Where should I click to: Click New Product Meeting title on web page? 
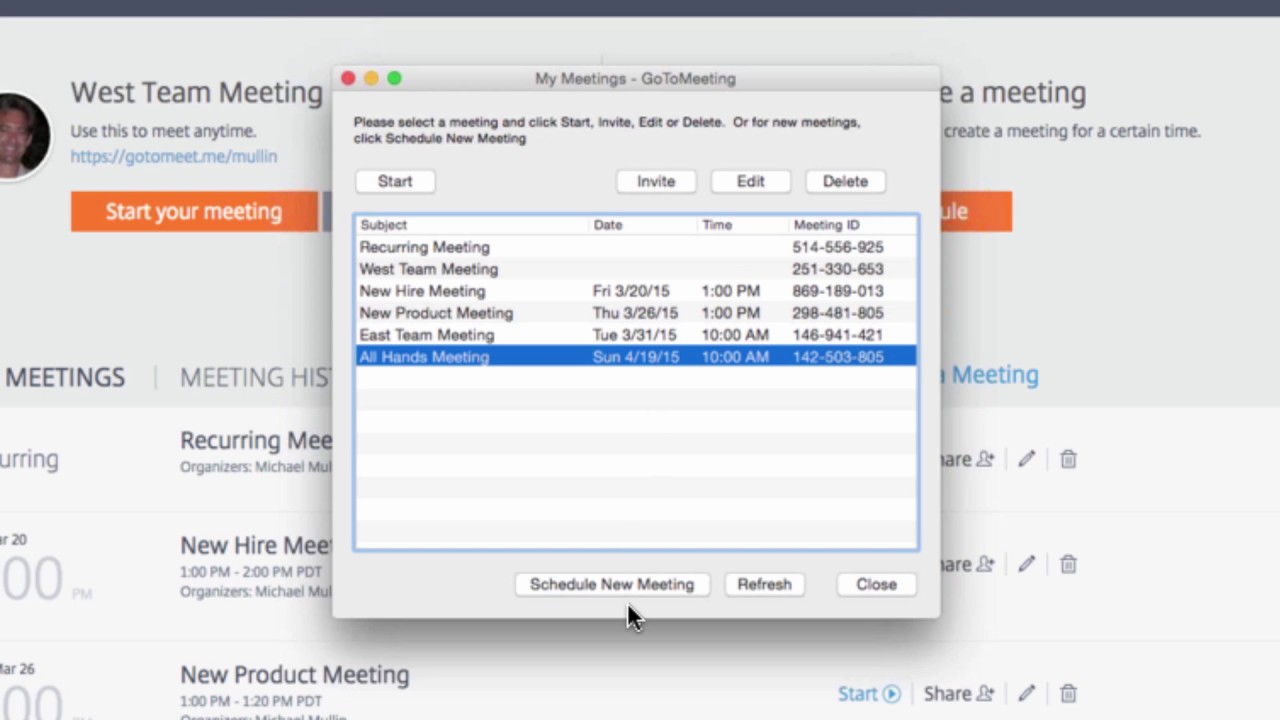[x=294, y=674]
